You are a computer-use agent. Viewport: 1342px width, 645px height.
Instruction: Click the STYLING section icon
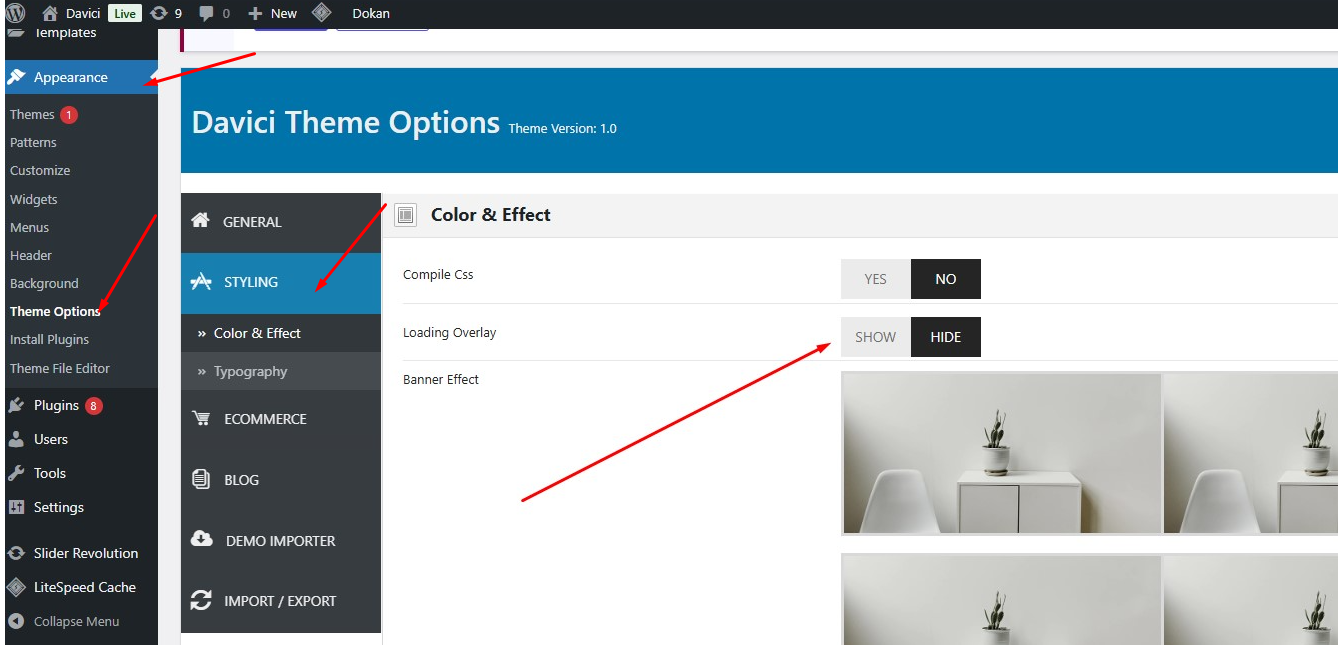pos(201,282)
